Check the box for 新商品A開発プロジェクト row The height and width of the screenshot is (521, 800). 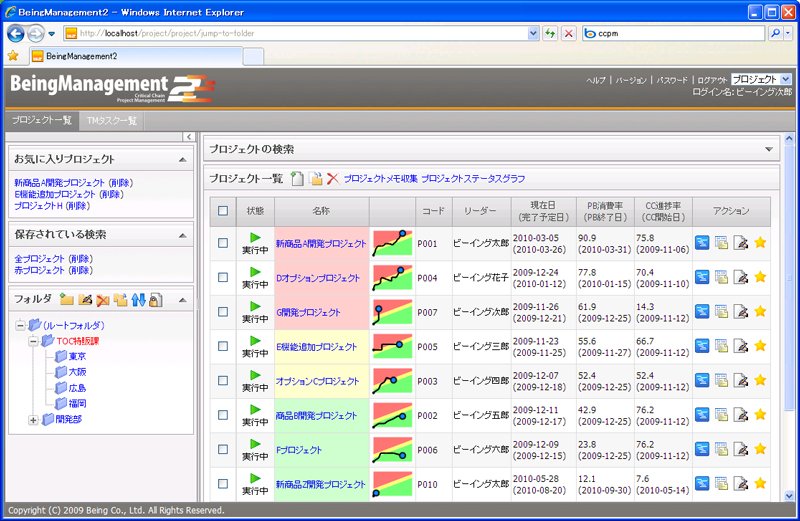[x=223, y=243]
